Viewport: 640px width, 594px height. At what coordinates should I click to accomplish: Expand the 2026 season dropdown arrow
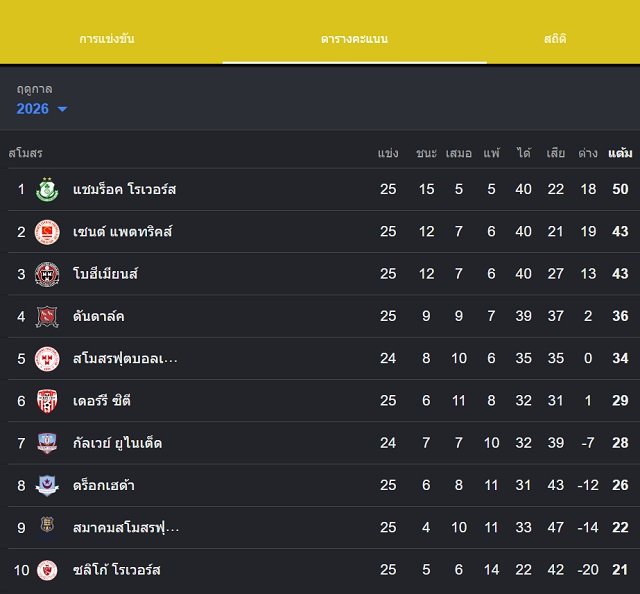pyautogui.click(x=62, y=109)
